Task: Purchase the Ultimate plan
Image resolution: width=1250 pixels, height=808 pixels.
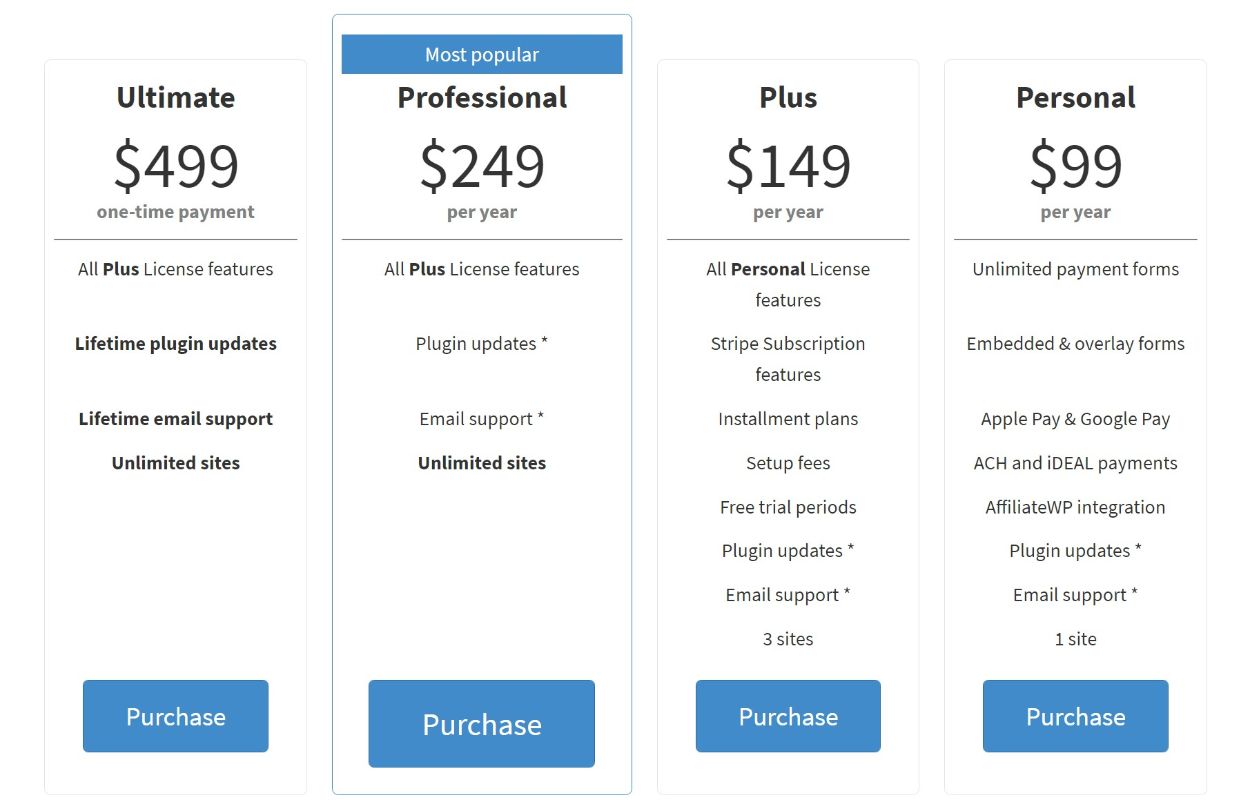Action: coord(175,716)
